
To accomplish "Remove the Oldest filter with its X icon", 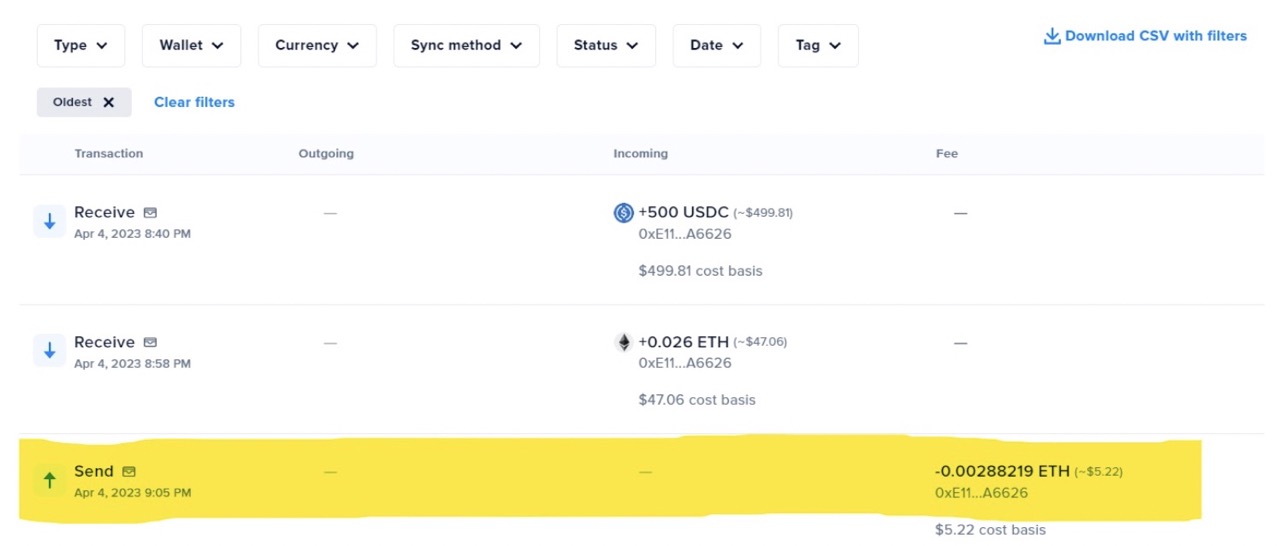I will 109,102.
